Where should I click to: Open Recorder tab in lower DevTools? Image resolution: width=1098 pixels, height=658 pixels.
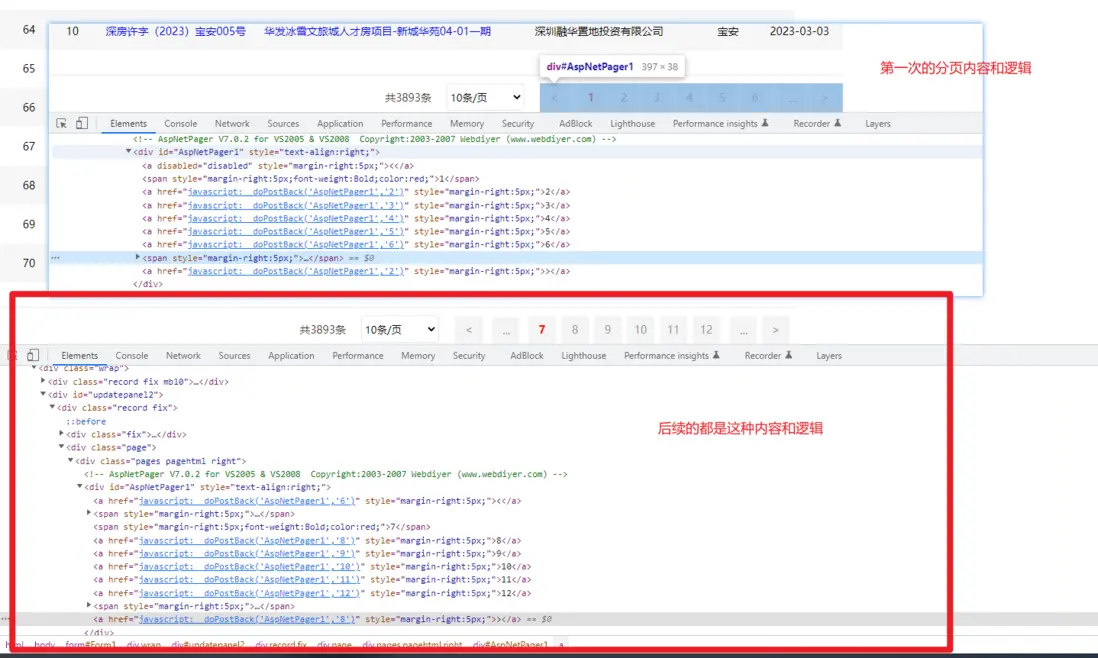click(767, 356)
